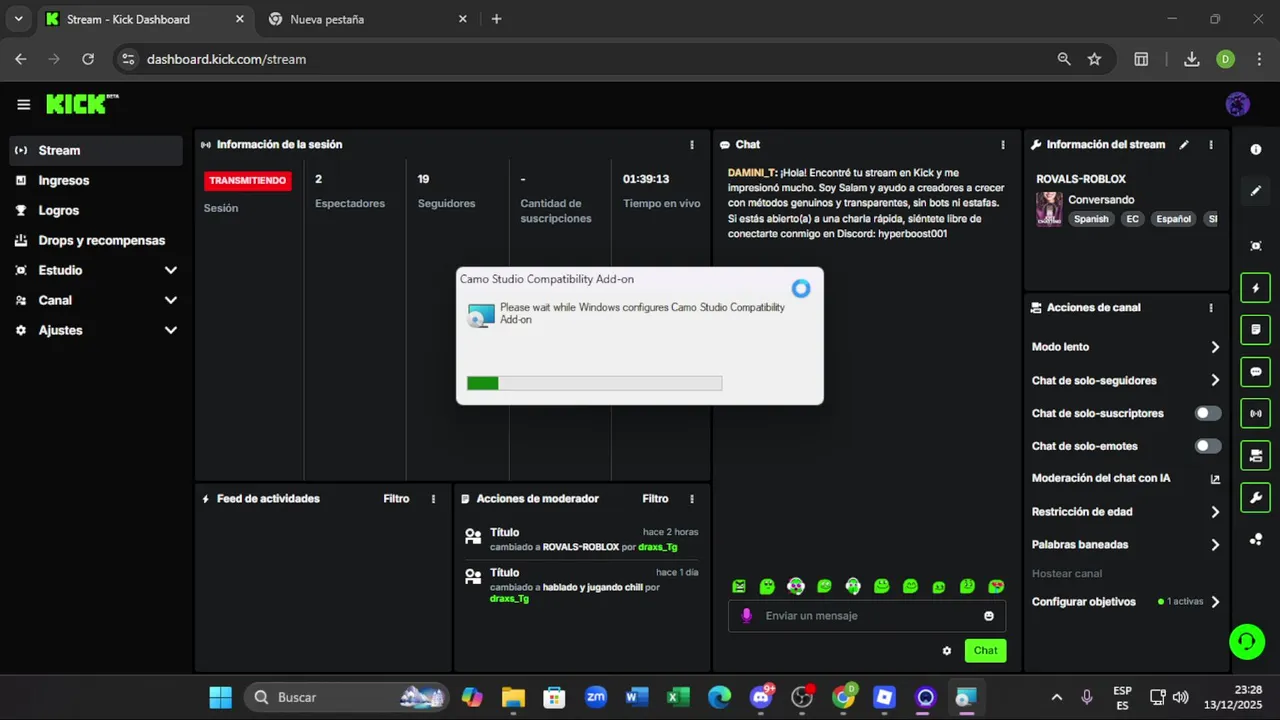Viewport: 1280px width, 720px height.
Task: Click the EC tag
Action: [x=1132, y=219]
